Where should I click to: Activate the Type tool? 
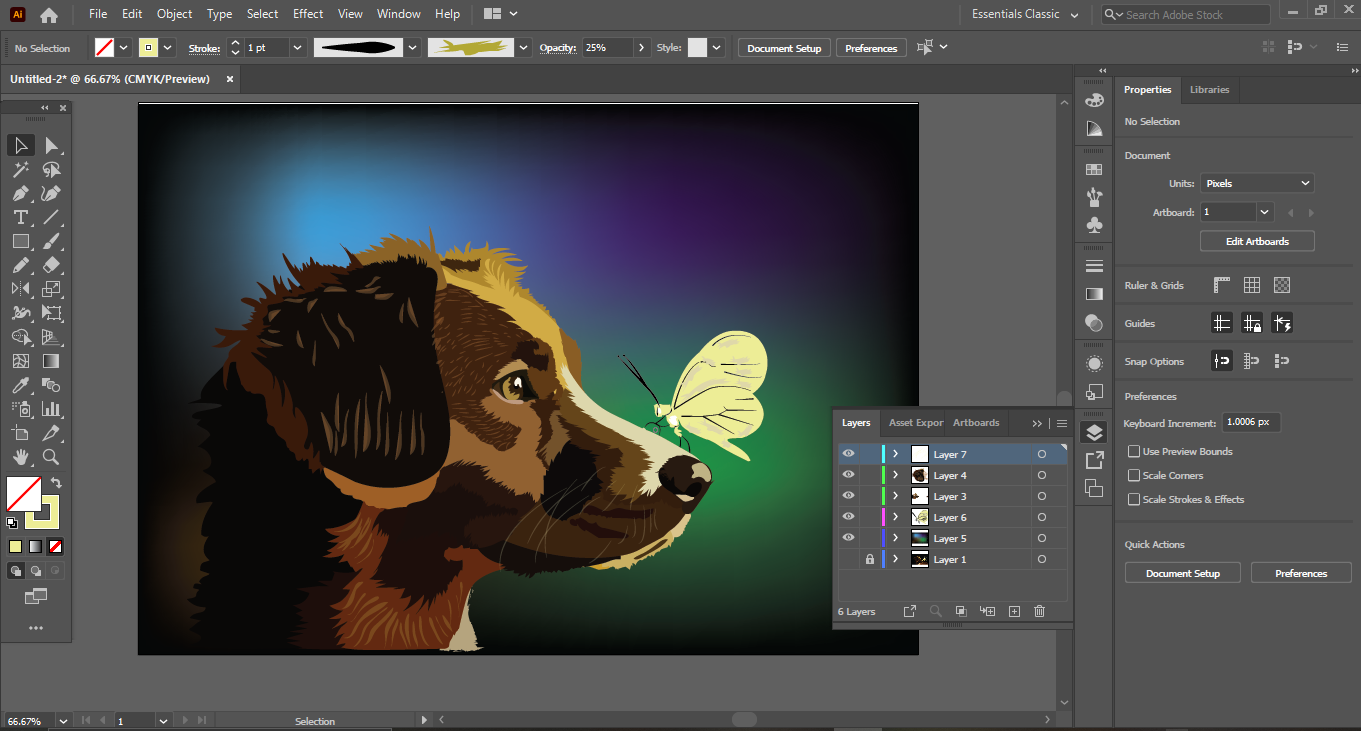(x=21, y=217)
